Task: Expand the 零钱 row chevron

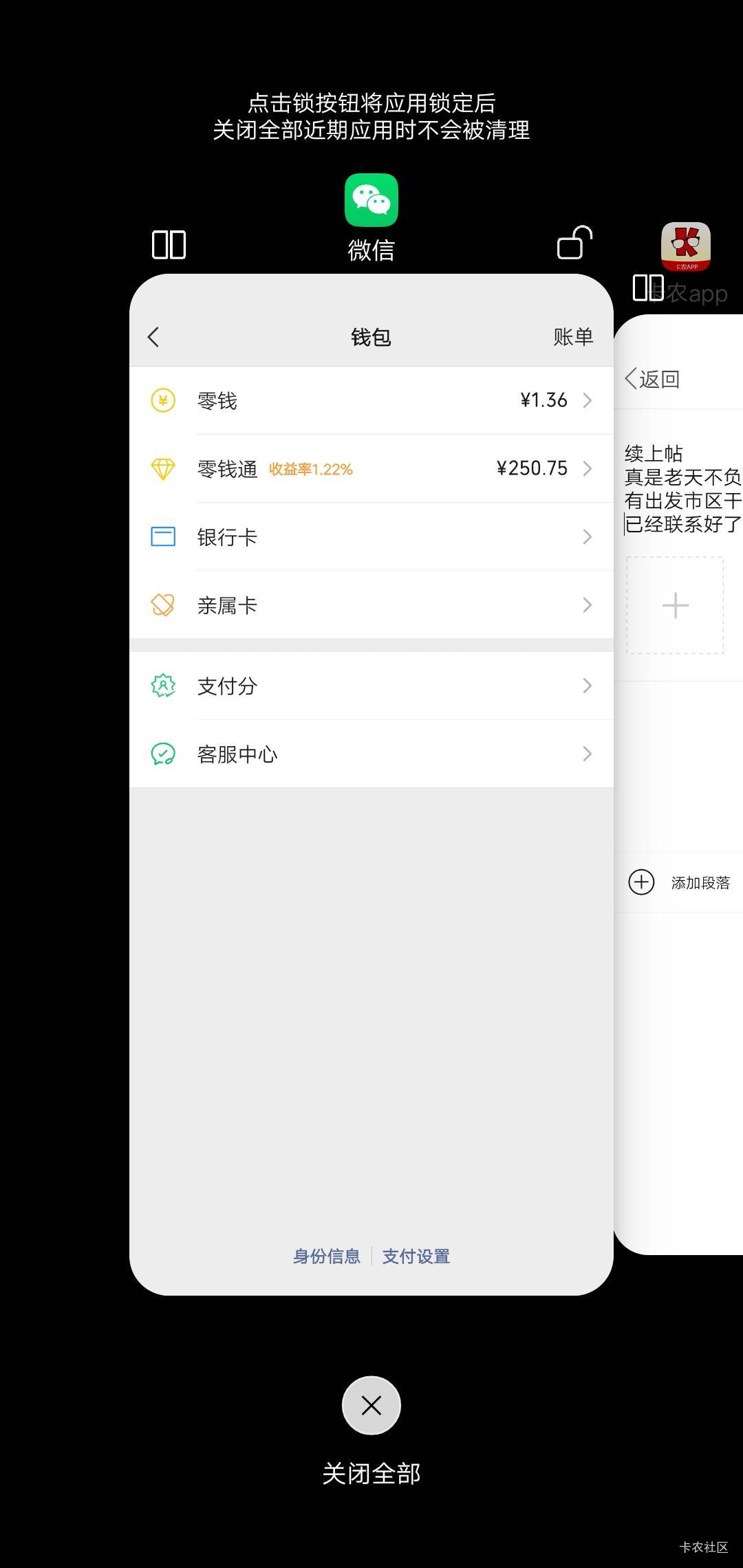Action: tap(588, 400)
